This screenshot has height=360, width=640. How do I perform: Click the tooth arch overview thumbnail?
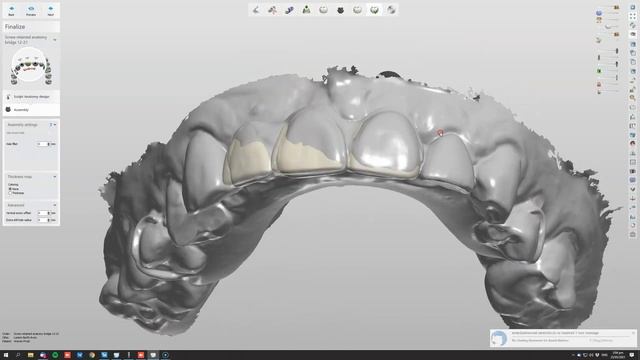click(x=31, y=66)
